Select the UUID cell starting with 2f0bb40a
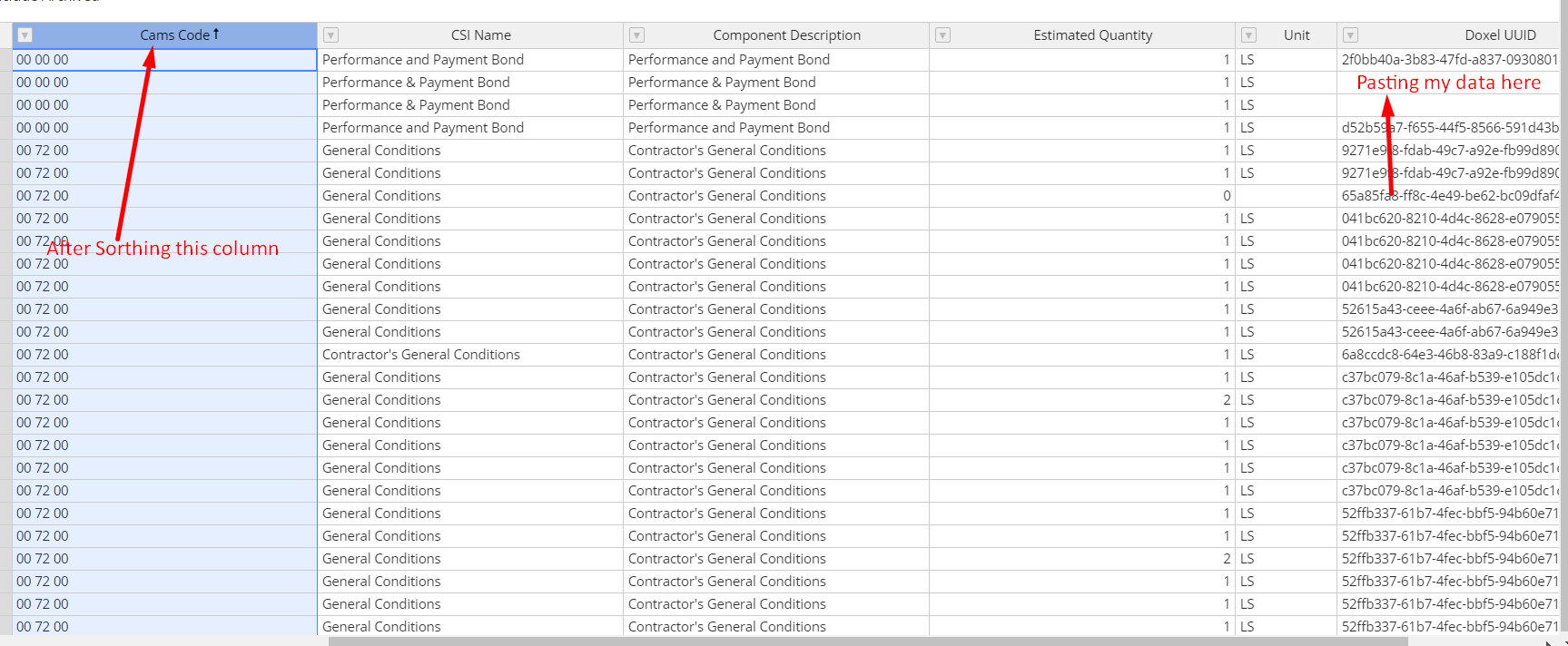Screen dimensions: 1568x646 point(1449,60)
